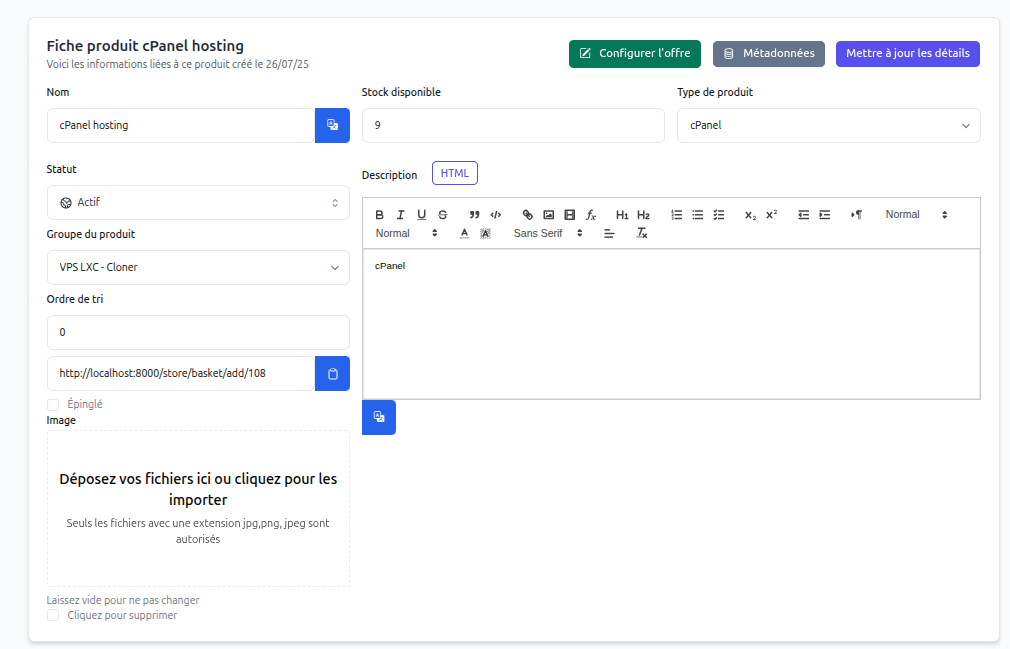The width and height of the screenshot is (1010, 649).
Task: Switch to the HTML description mode
Action: [x=454, y=173]
